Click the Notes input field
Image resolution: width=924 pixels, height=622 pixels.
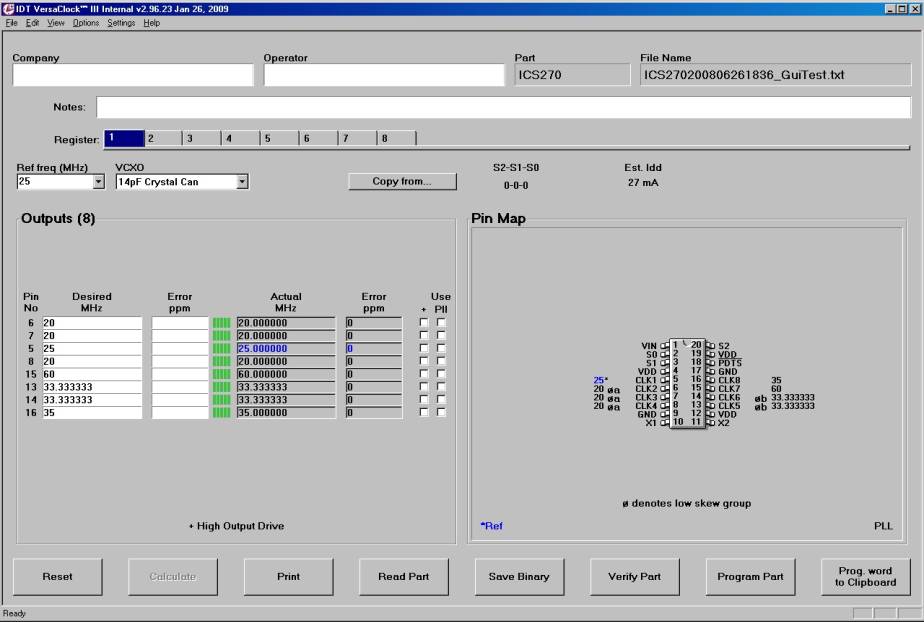504,107
